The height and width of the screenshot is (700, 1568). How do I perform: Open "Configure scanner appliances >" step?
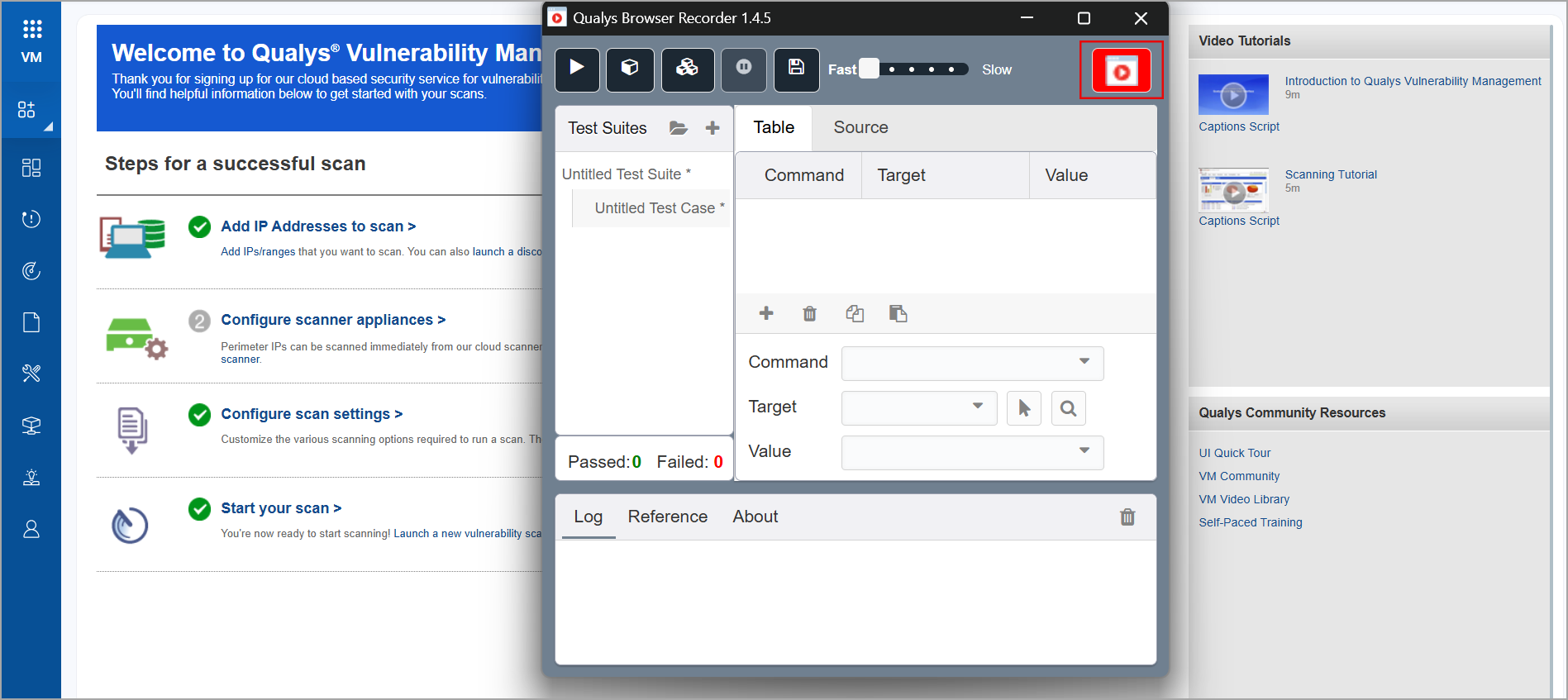pos(333,320)
